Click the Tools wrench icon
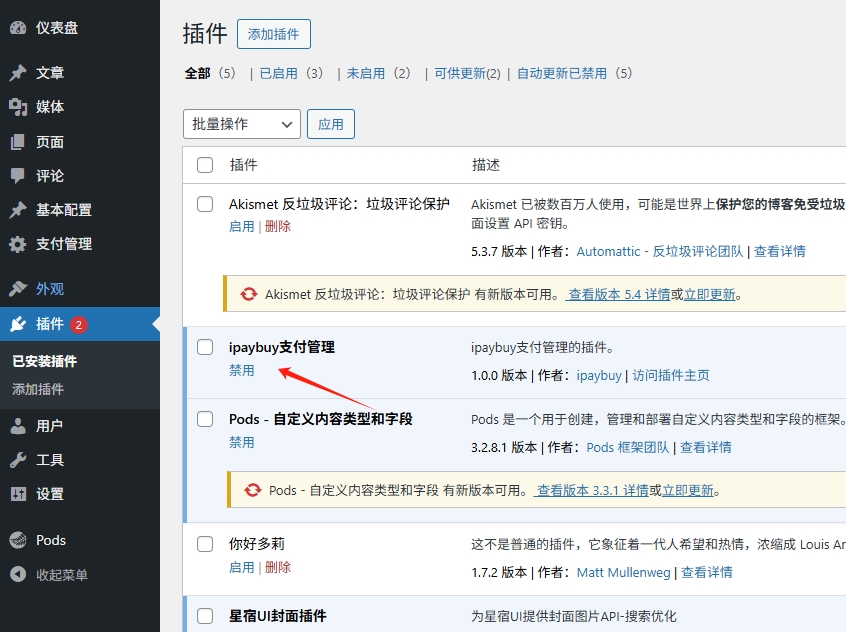The image size is (846, 632). click(x=18, y=460)
